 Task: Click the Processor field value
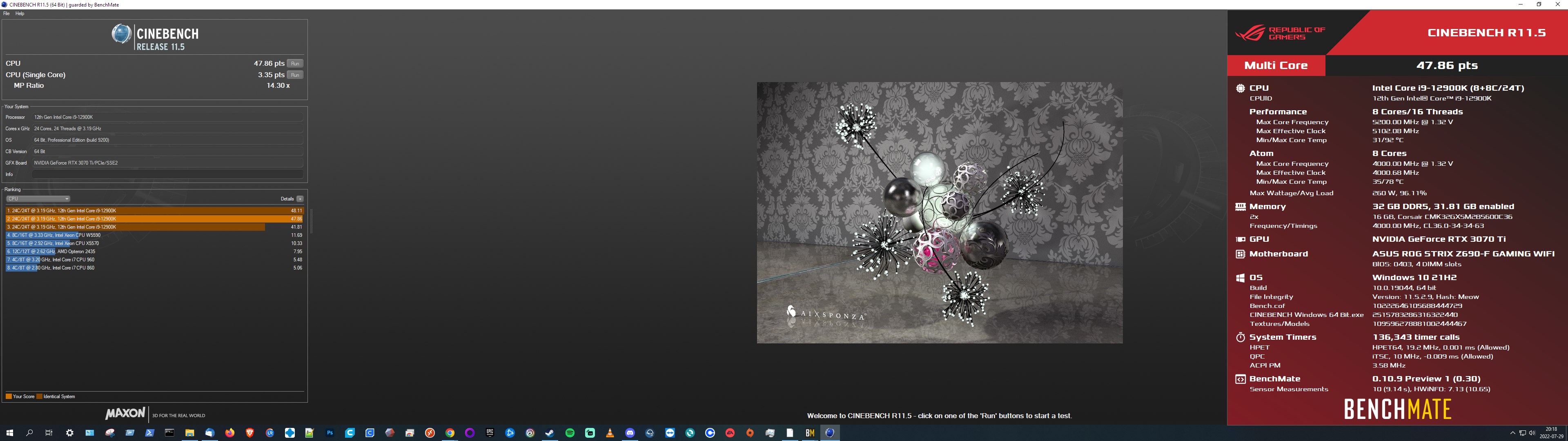(167, 117)
